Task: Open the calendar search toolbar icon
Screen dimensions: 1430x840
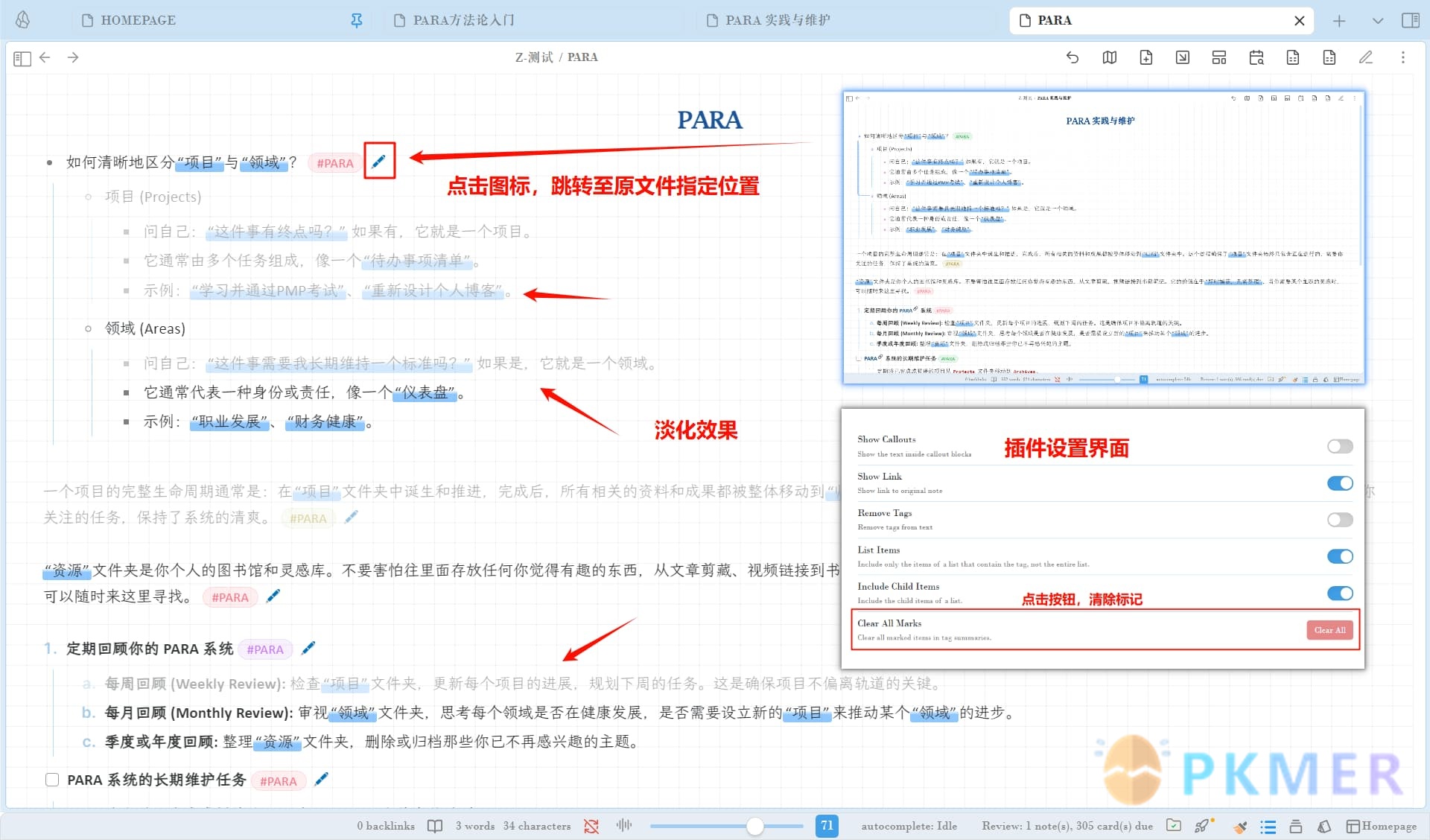Action: click(x=1256, y=57)
